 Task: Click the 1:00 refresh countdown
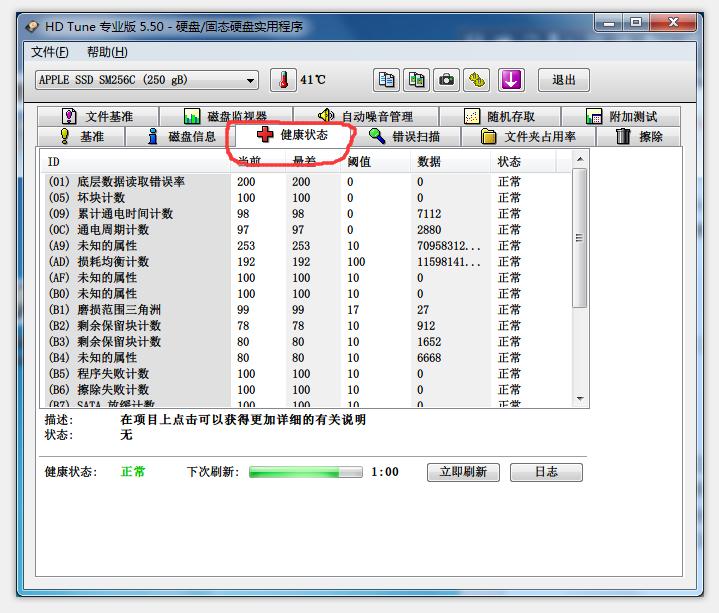[385, 472]
